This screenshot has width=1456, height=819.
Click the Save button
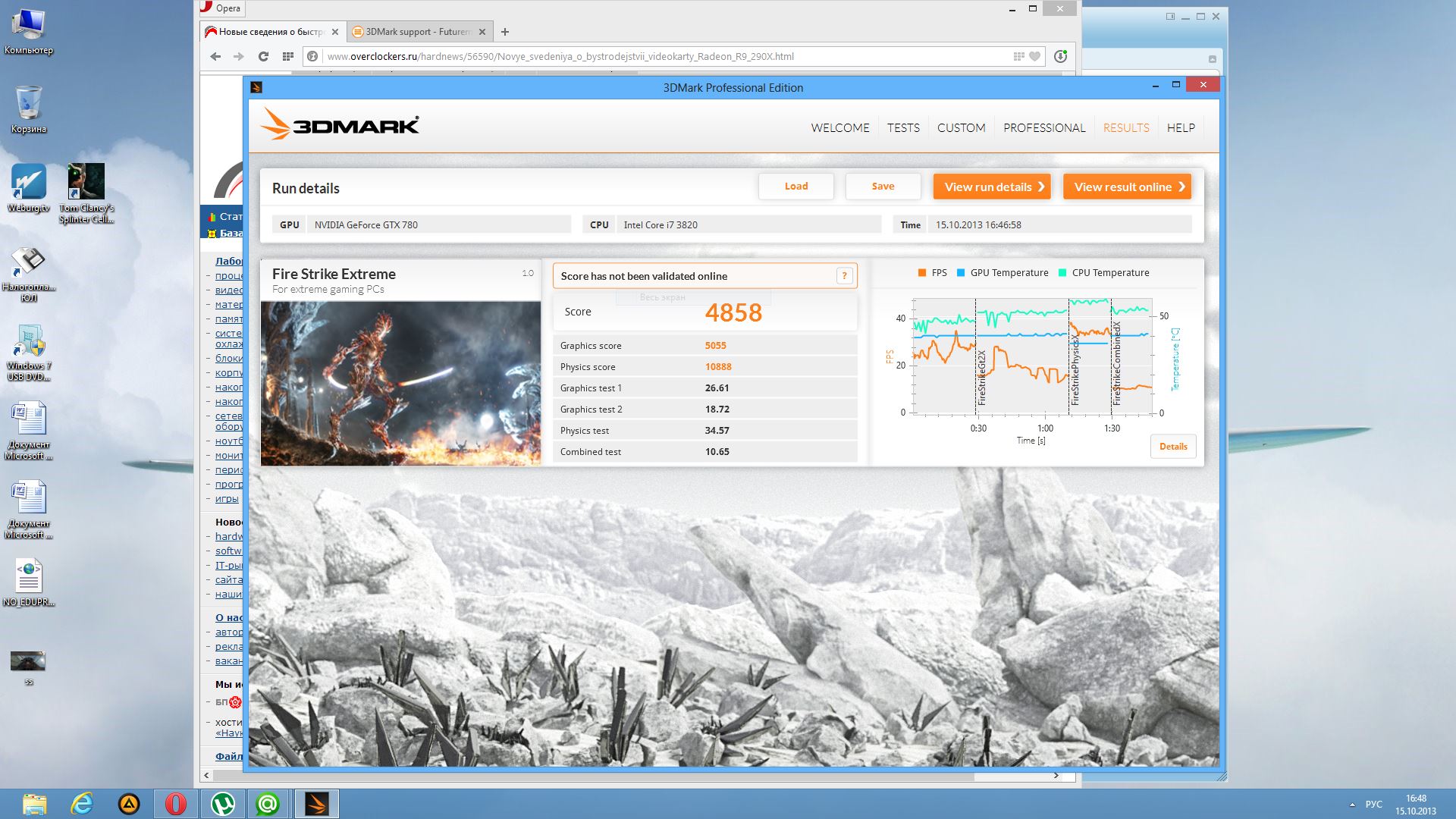click(883, 187)
